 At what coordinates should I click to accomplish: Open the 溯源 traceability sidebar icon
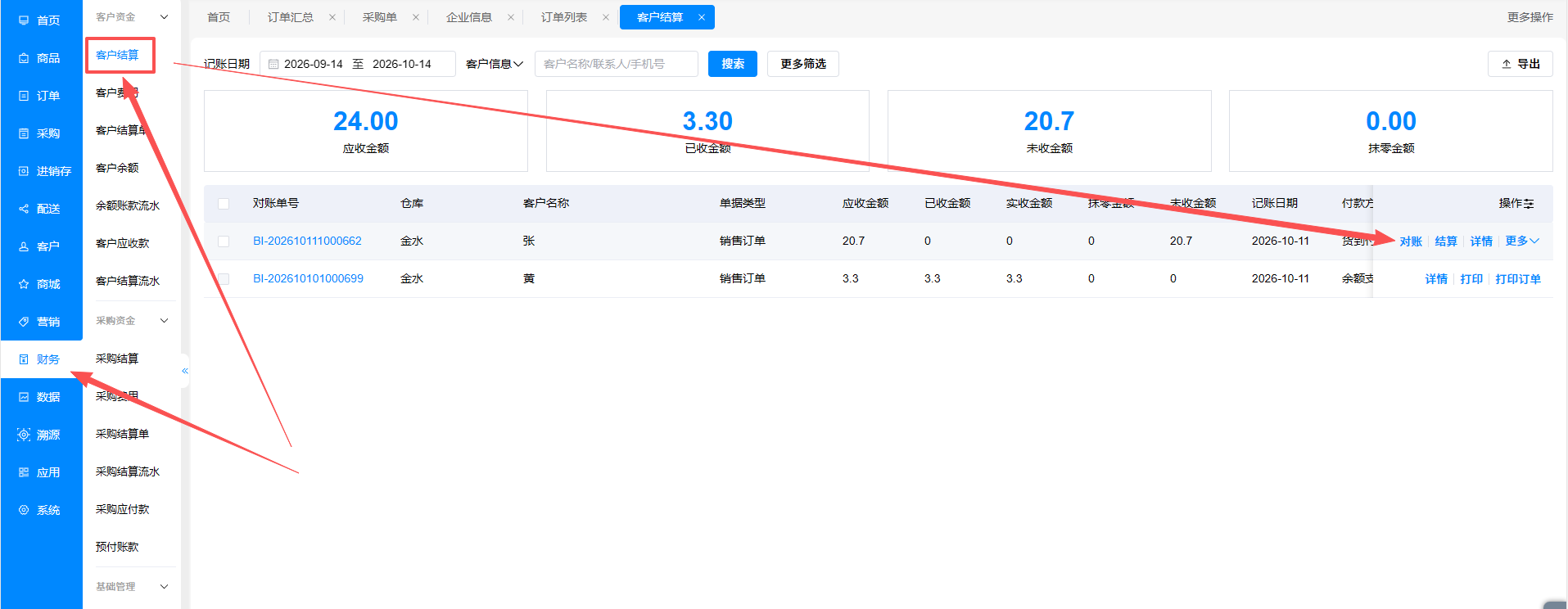[x=24, y=435]
